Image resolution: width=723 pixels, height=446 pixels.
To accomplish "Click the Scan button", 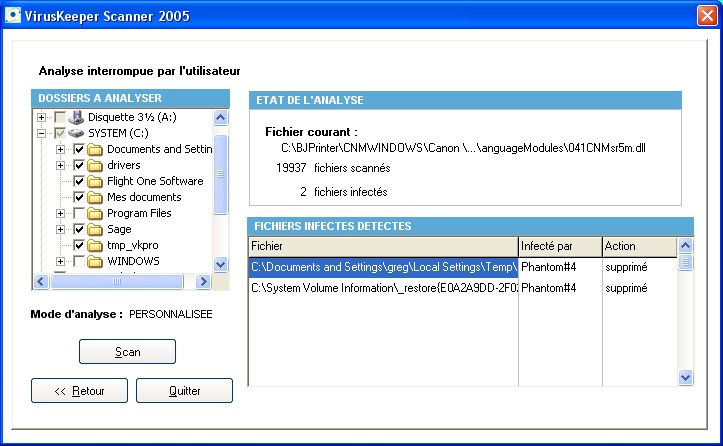I will click(x=127, y=351).
